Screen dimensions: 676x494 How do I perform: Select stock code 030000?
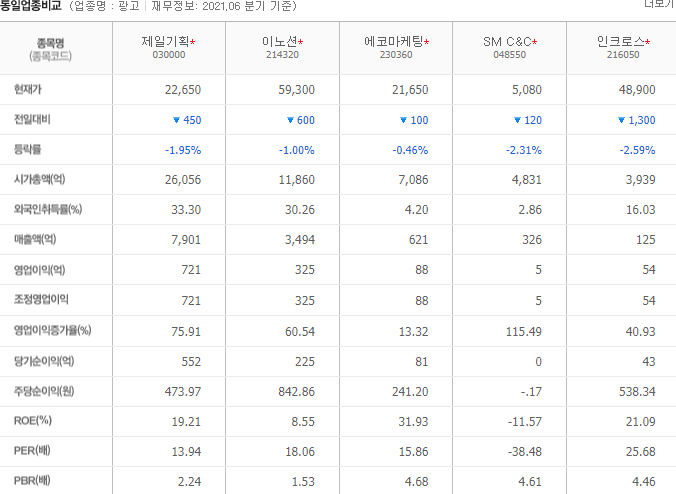[169, 55]
